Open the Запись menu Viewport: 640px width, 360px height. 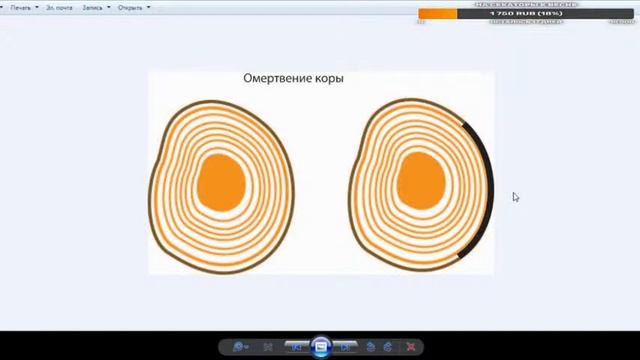point(92,8)
